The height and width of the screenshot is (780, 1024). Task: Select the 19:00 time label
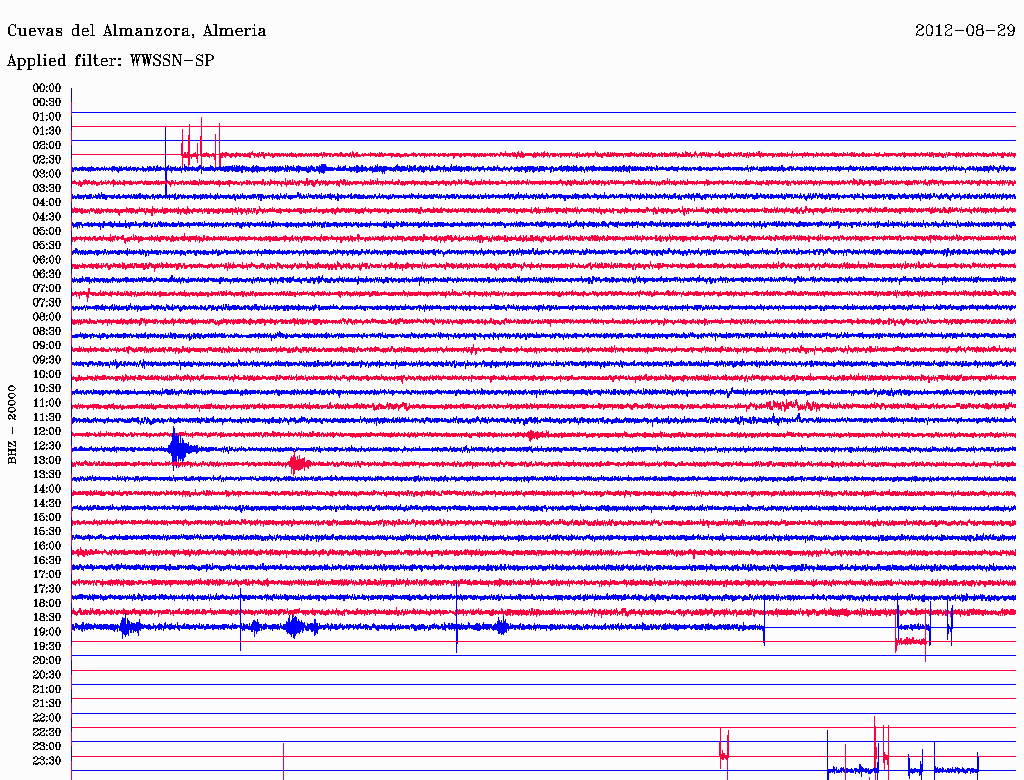pos(47,632)
